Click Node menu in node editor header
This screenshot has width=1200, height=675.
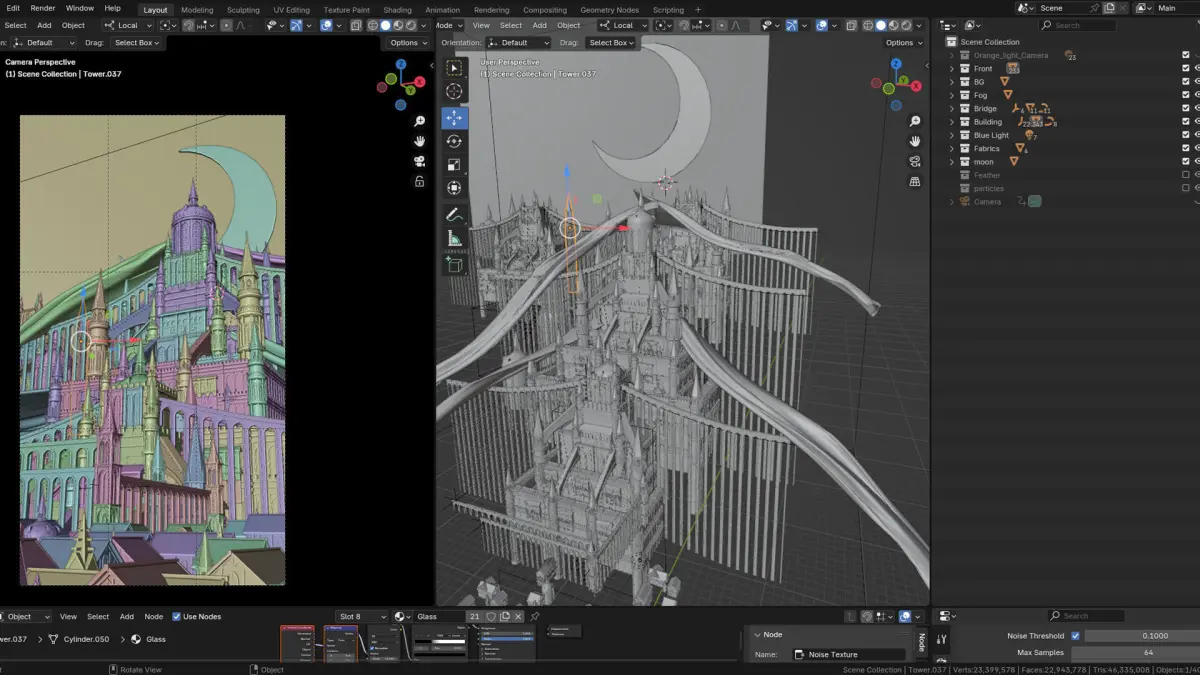[153, 617]
